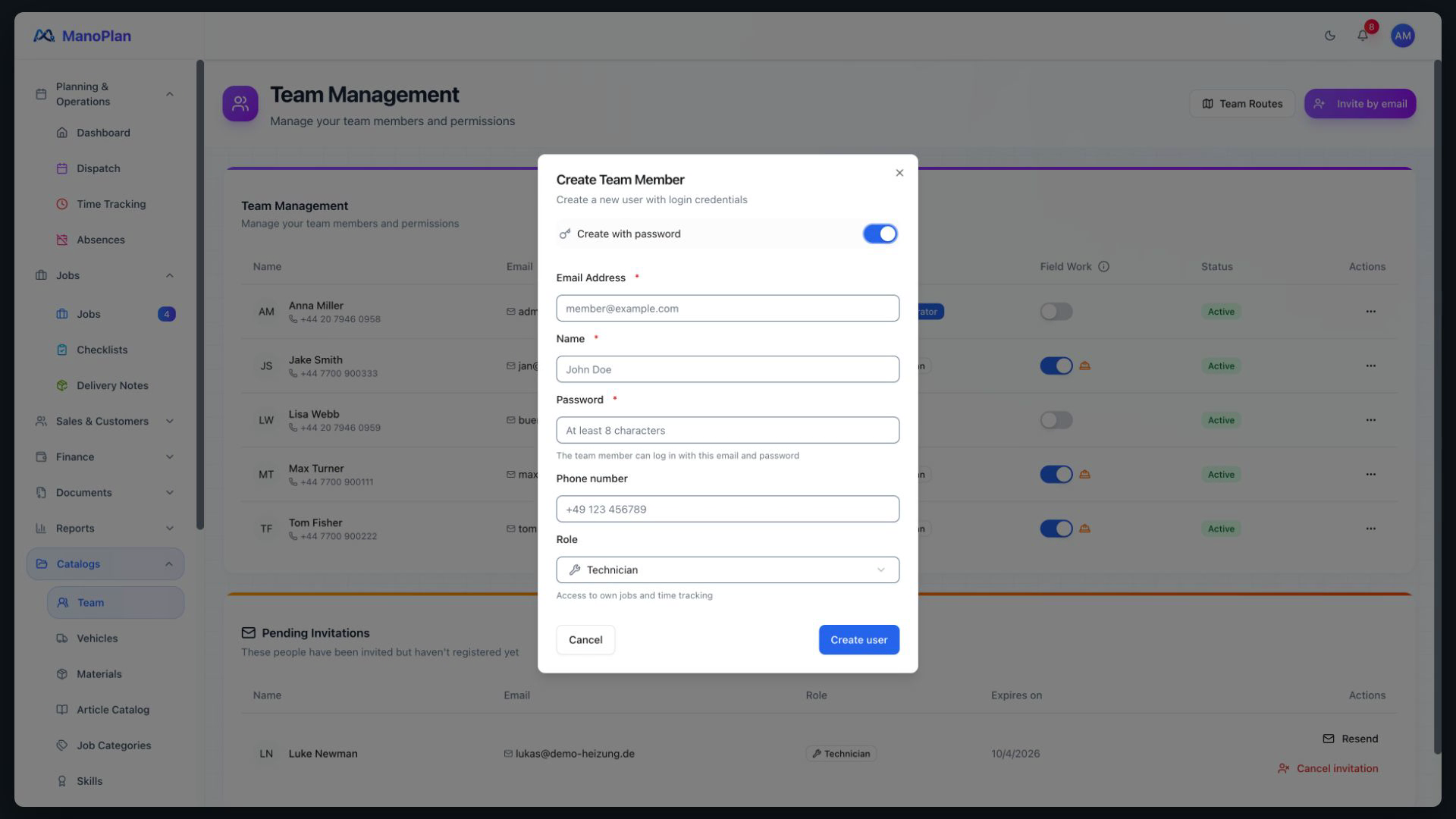
Task: Click the main page vertical scrollbar
Action: click(x=1437, y=406)
